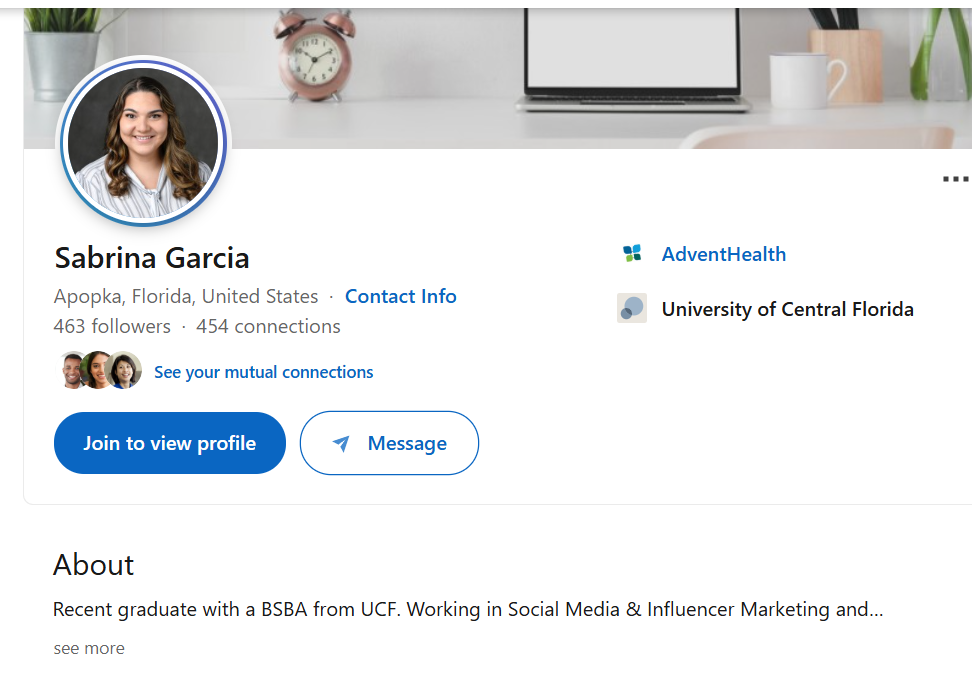Screen dimensions: 972x687
Task: Click the AdventHealth company logo icon
Action: [631, 254]
